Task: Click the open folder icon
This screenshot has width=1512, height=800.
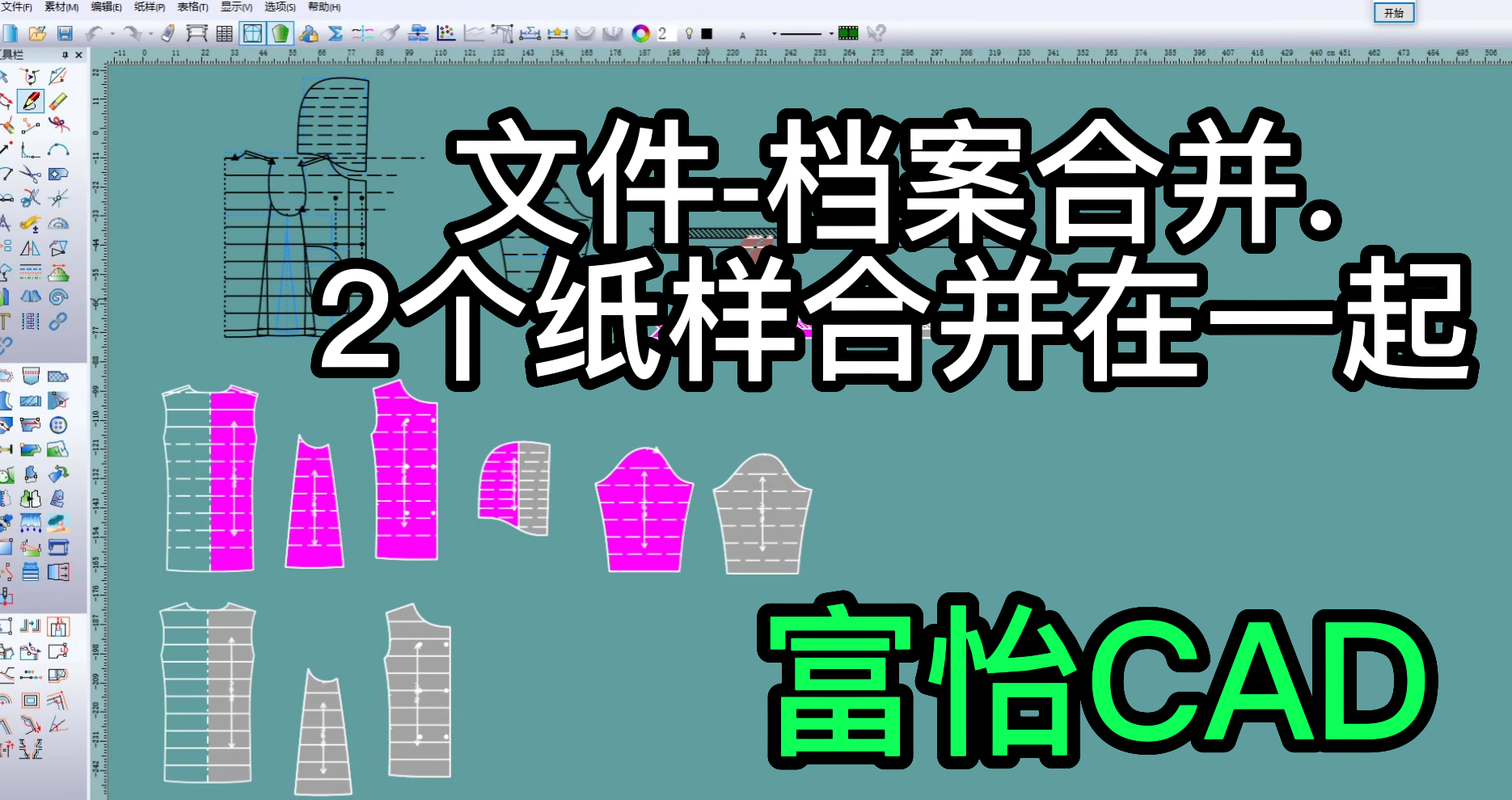Action: click(x=37, y=33)
